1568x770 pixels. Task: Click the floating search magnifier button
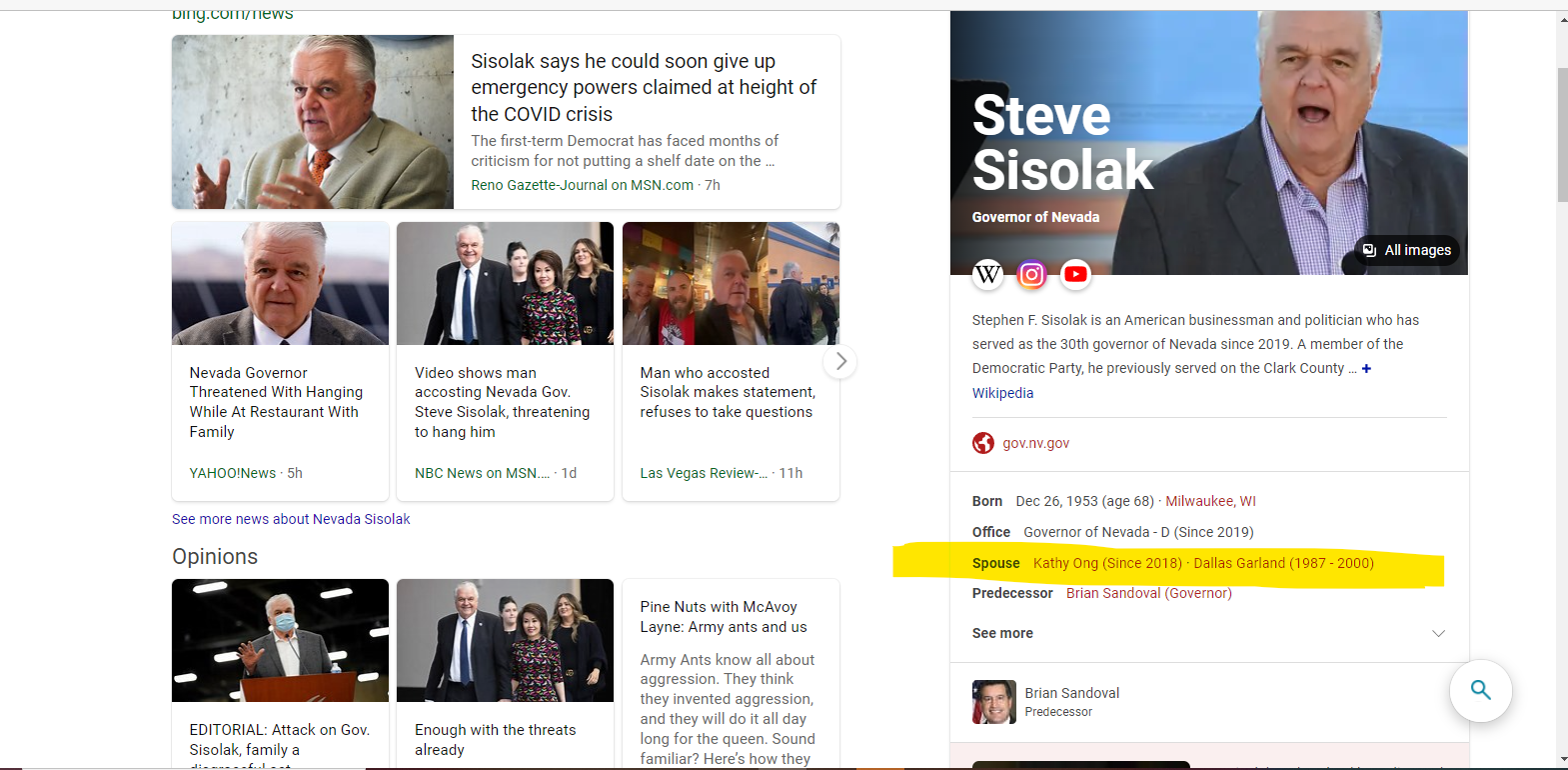pyautogui.click(x=1480, y=690)
